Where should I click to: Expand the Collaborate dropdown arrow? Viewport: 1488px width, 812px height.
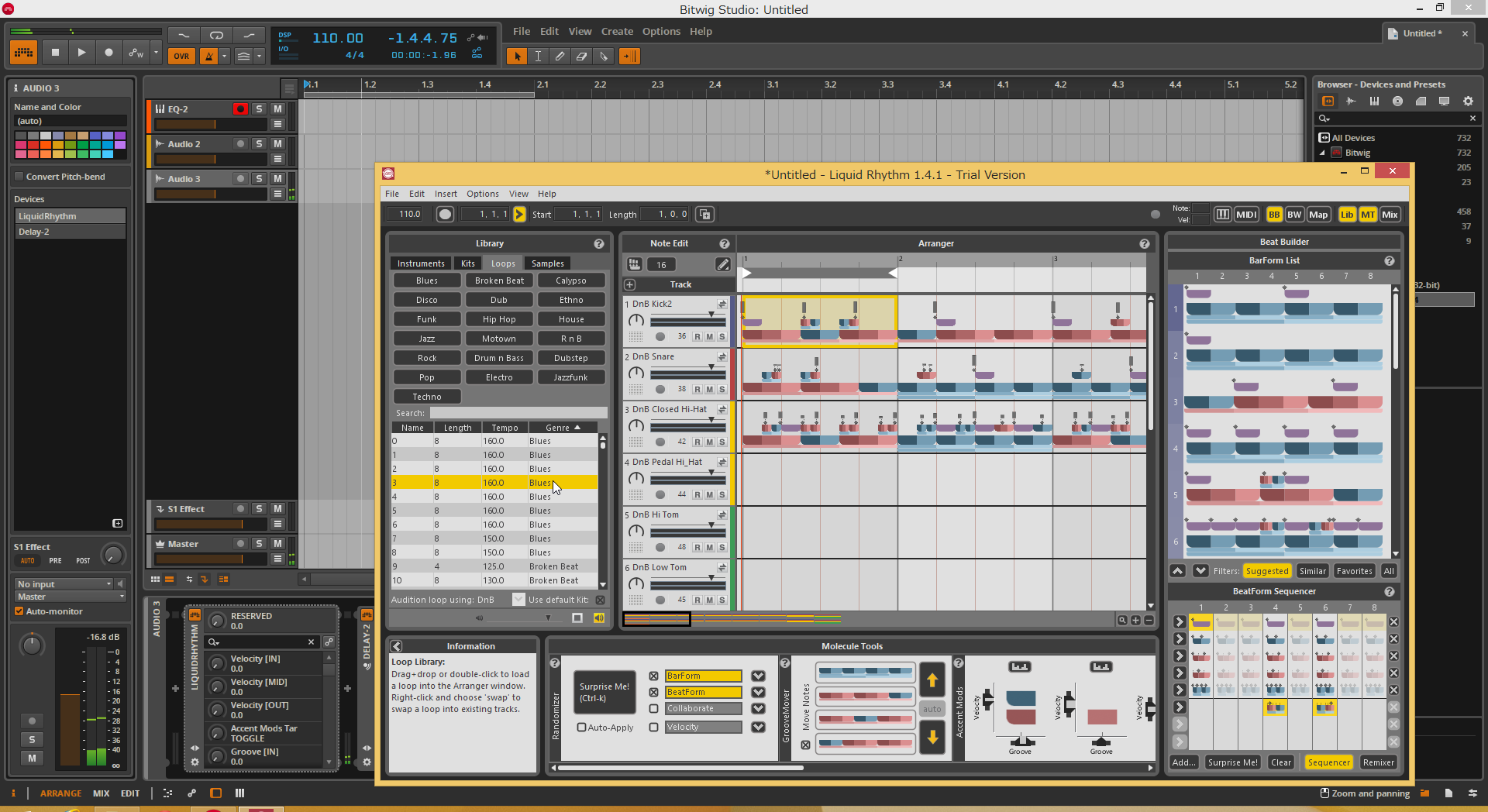click(758, 708)
